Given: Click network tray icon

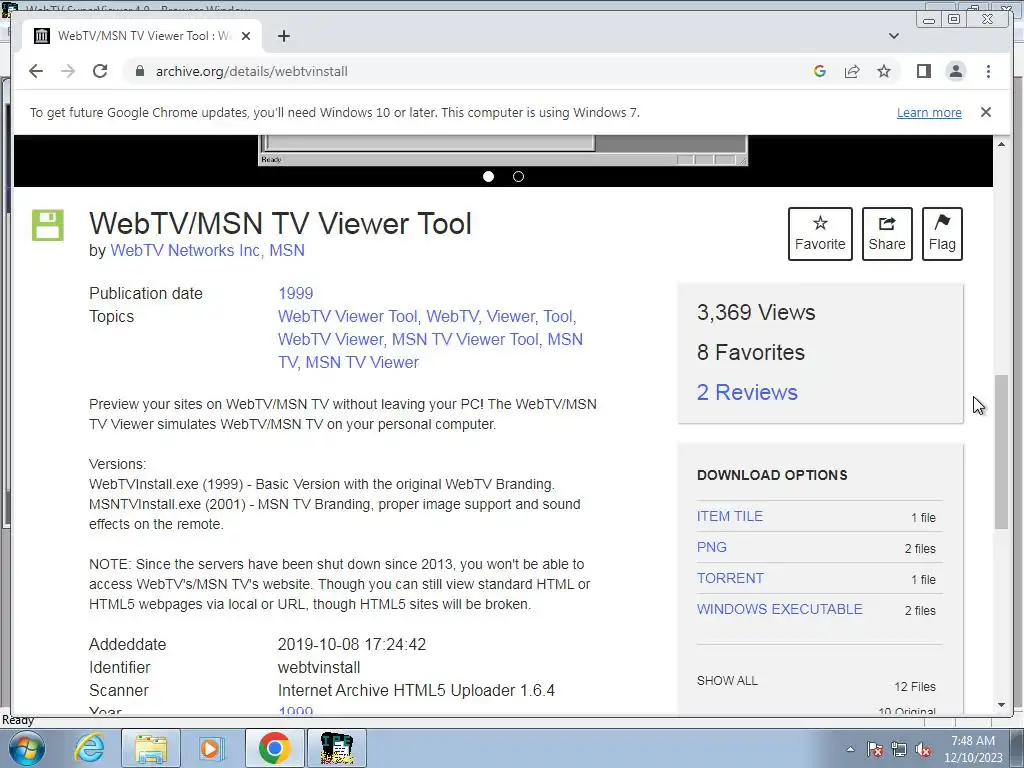Looking at the screenshot, I should click(x=899, y=749).
